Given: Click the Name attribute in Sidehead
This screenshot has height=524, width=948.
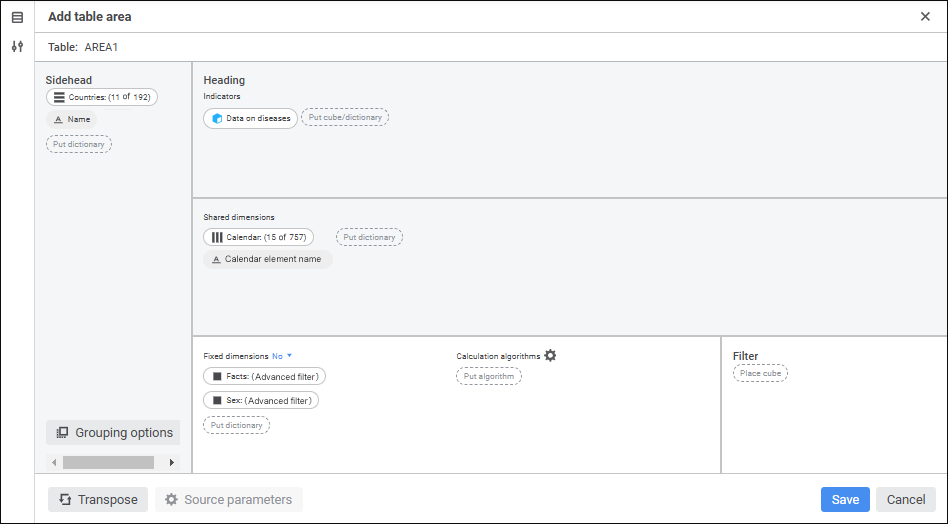Looking at the screenshot, I should tap(72, 119).
